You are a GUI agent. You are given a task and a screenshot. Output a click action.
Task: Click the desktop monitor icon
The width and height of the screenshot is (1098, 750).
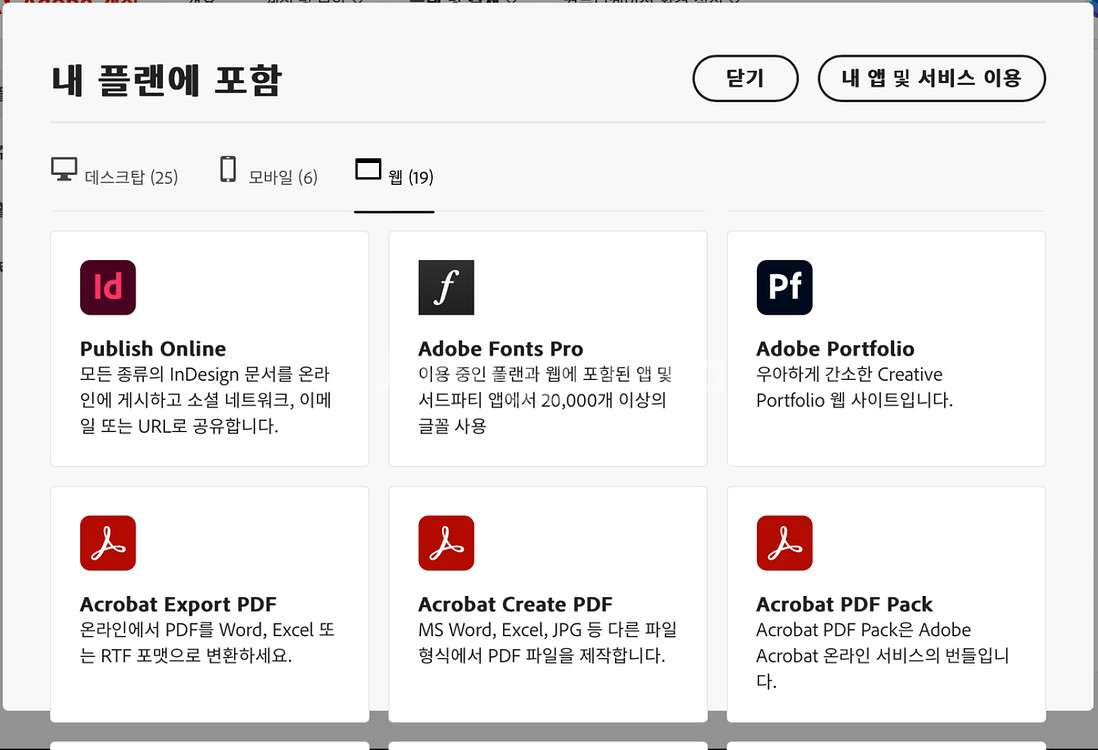(64, 169)
